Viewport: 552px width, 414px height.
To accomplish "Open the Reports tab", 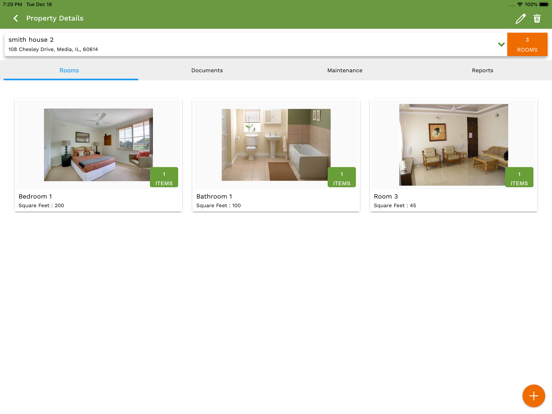I will (x=482, y=70).
